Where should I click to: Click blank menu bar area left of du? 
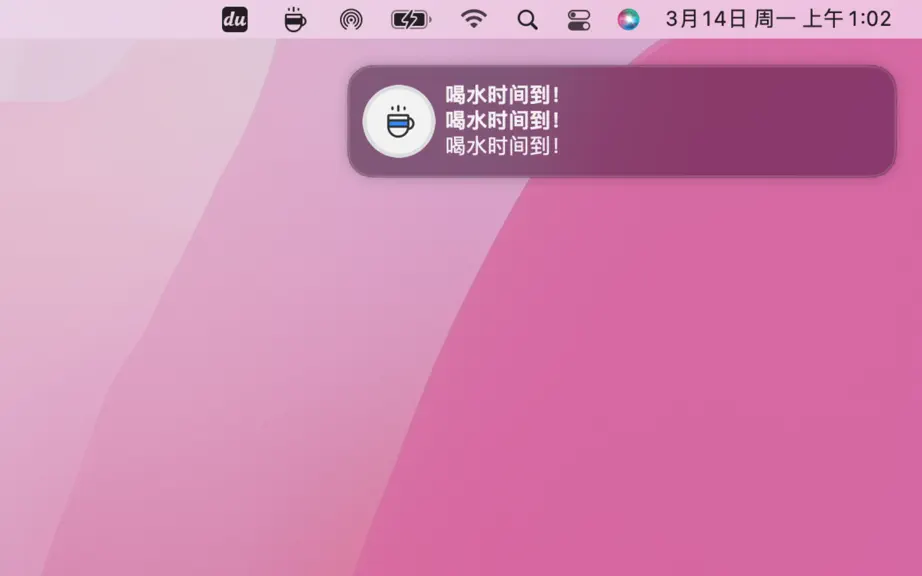pyautogui.click(x=106, y=19)
